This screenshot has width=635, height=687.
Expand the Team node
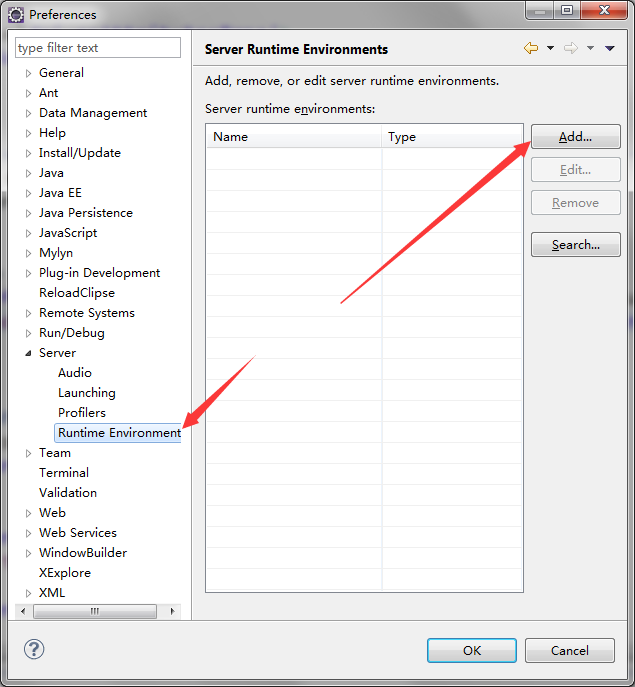[28, 453]
